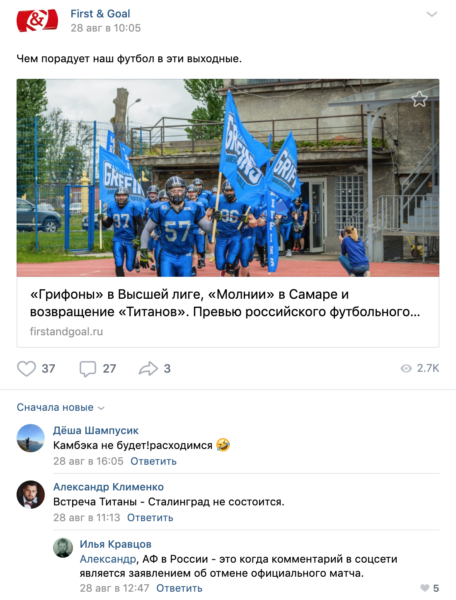Open the Griffins team article photo

[x=228, y=178]
